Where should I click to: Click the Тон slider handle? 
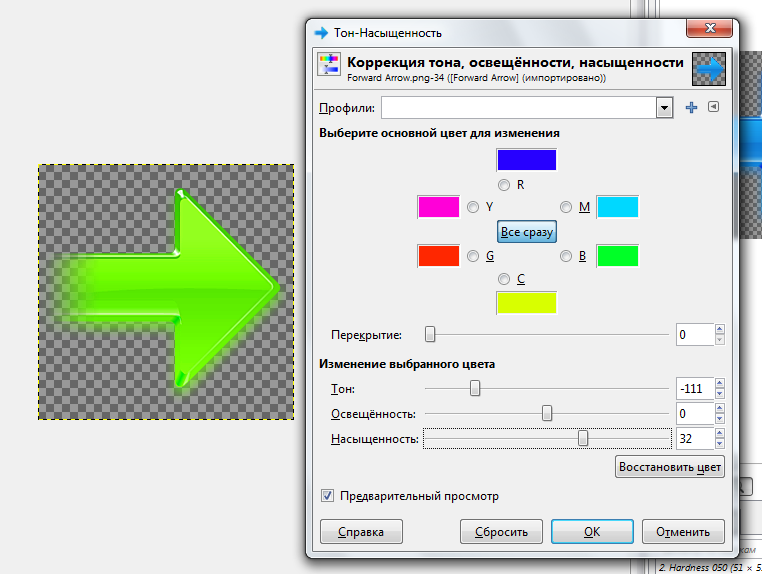click(475, 388)
